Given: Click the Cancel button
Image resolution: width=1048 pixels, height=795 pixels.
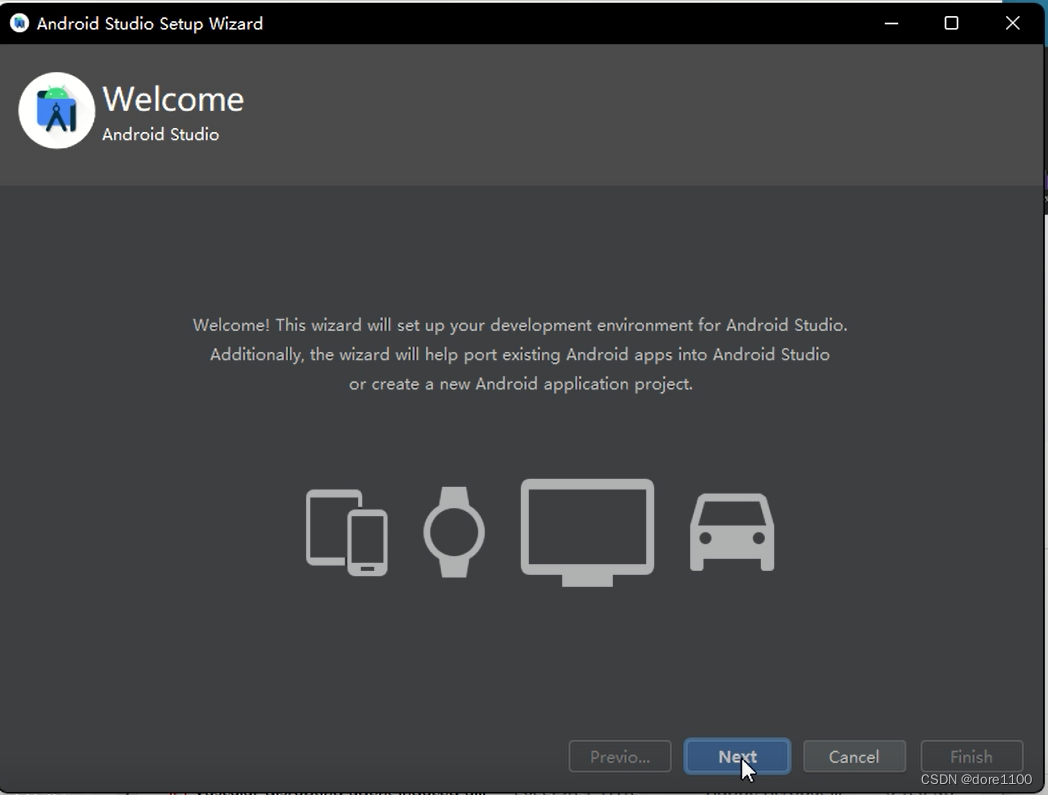Looking at the screenshot, I should (854, 756).
